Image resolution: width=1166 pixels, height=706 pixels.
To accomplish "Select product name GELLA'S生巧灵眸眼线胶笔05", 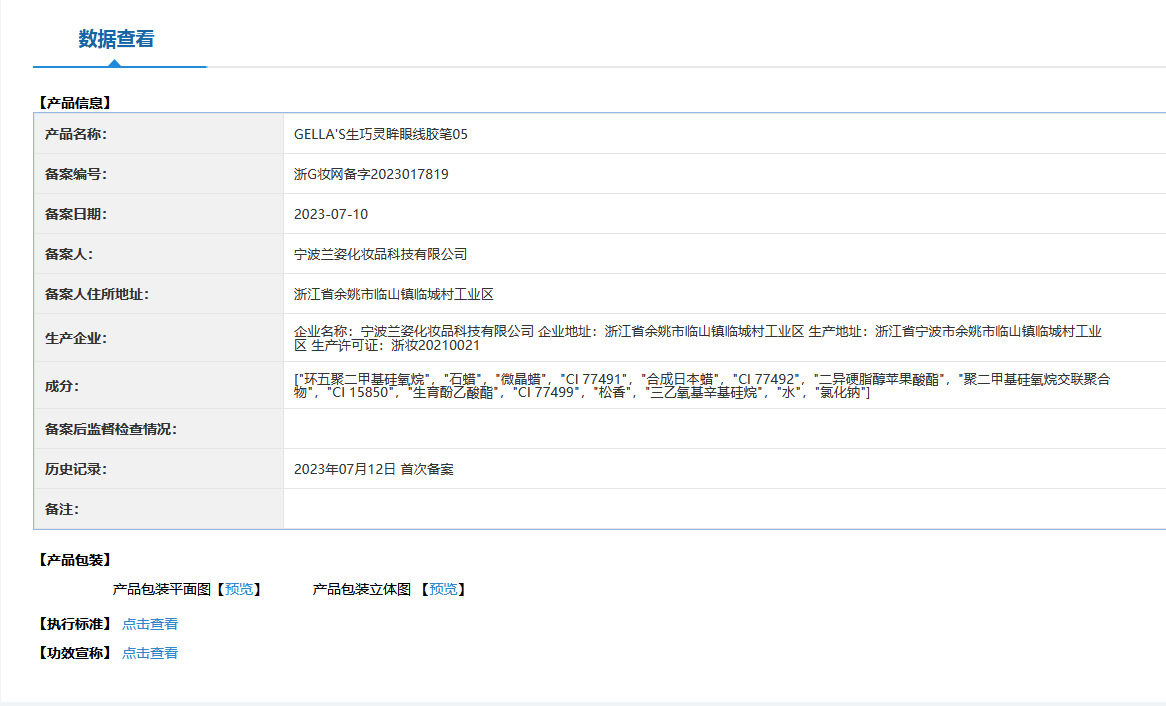I will pyautogui.click(x=381, y=134).
